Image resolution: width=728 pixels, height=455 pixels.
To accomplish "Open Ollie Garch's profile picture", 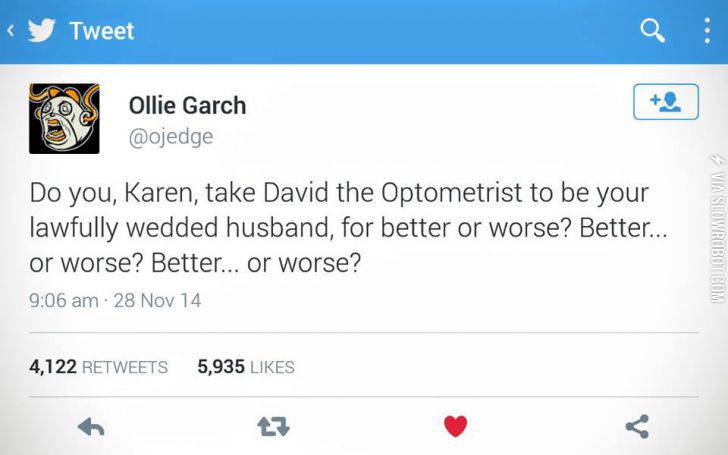I will [x=64, y=118].
